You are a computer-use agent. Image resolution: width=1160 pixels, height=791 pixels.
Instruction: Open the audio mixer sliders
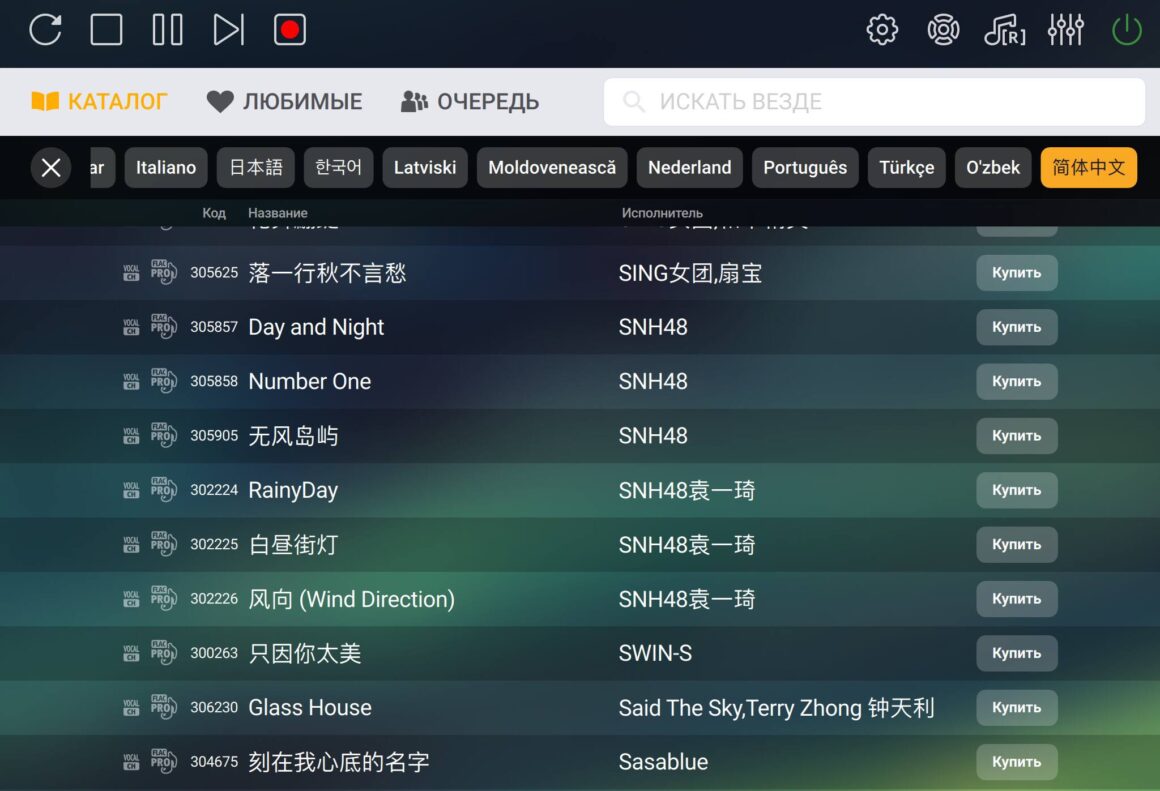(x=1065, y=30)
